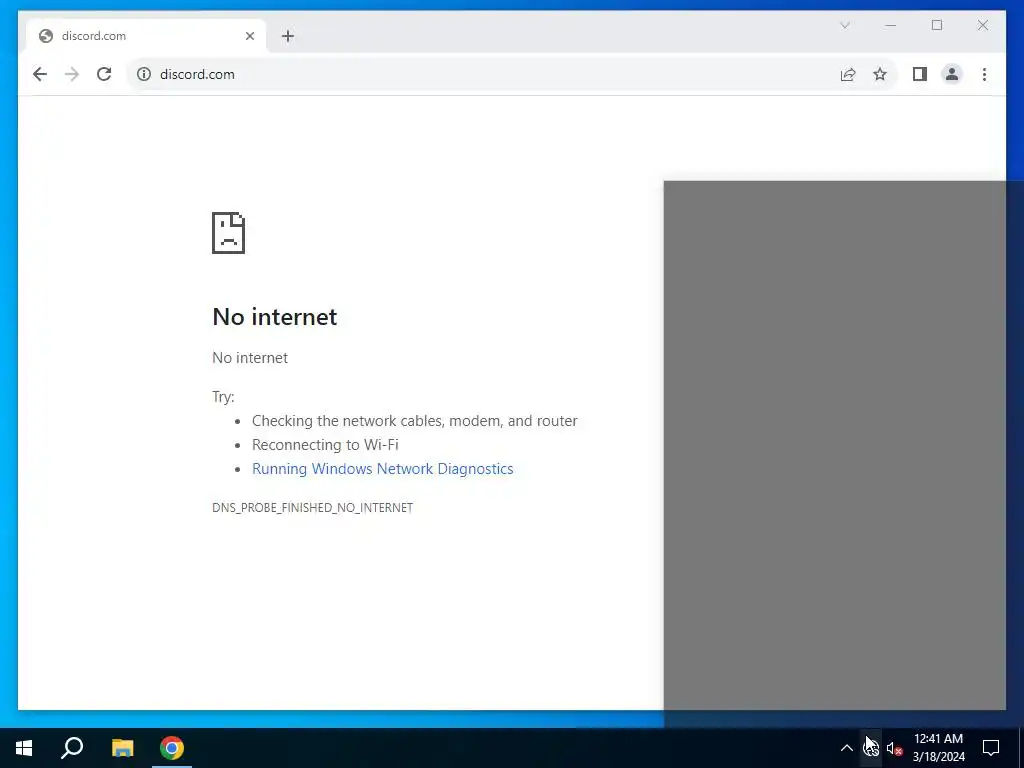Open the notification action center
Image resolution: width=1024 pixels, height=768 pixels.
pyautogui.click(x=991, y=748)
